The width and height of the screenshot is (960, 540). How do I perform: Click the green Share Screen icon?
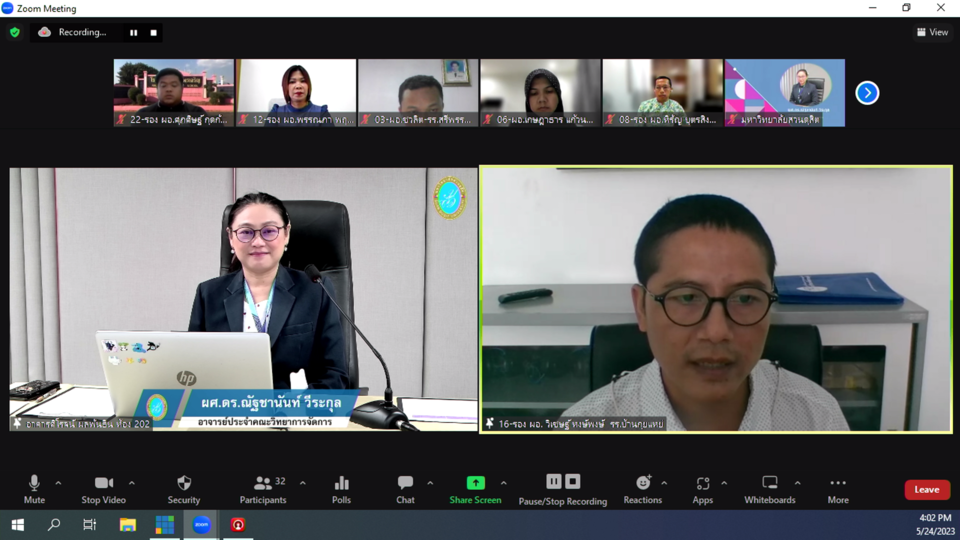(x=475, y=483)
